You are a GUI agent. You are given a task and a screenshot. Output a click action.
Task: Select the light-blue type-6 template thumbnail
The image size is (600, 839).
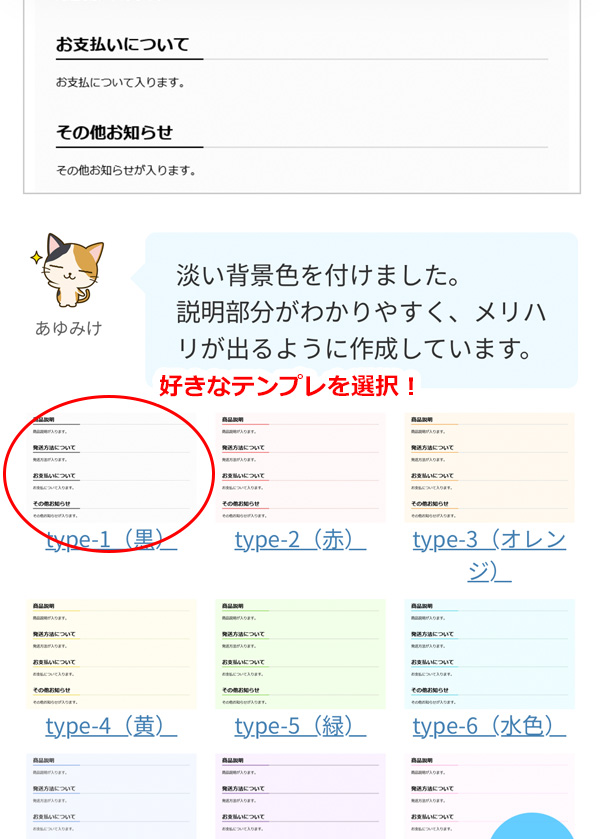click(489, 654)
